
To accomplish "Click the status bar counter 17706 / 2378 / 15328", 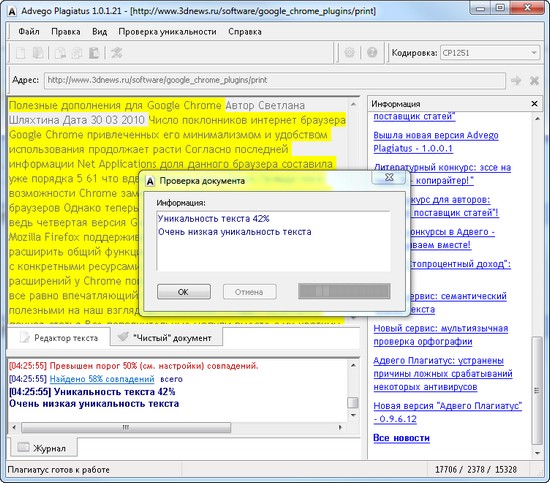I will [x=476, y=469].
